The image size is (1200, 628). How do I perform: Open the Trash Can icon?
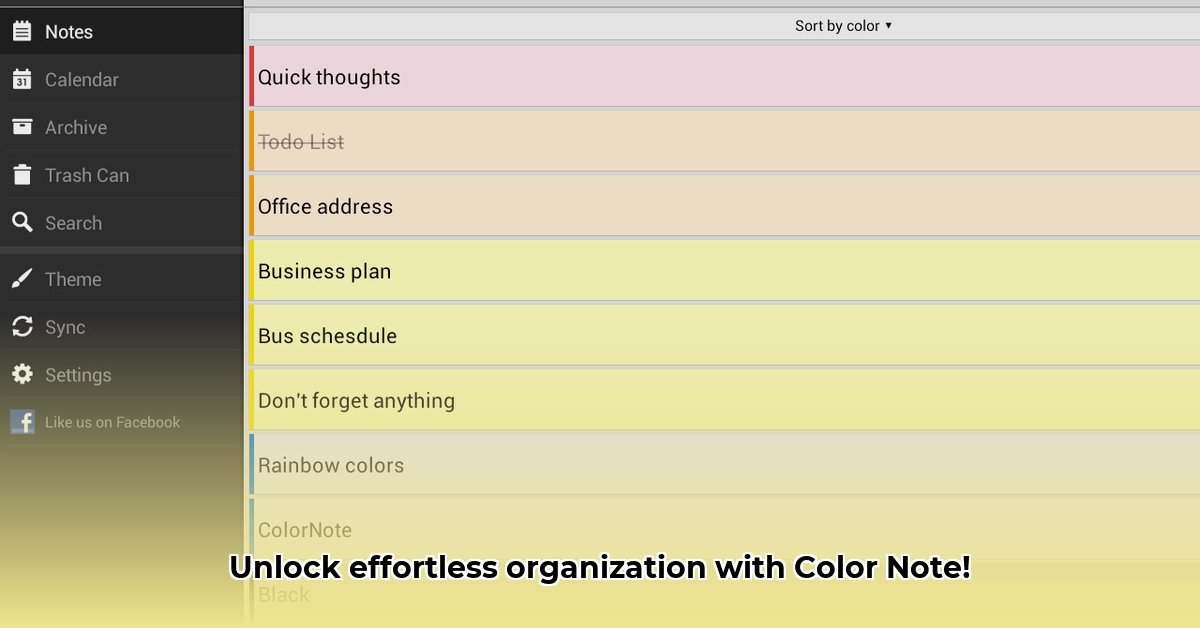pyautogui.click(x=22, y=175)
